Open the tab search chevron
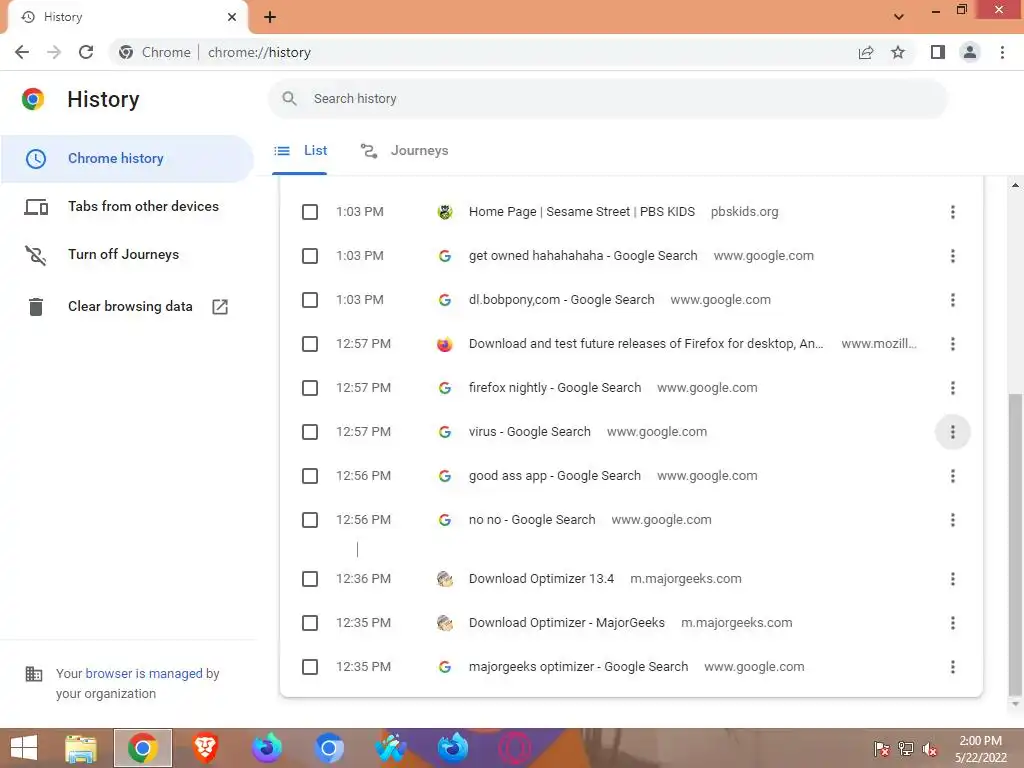This screenshot has height=768, width=1024. click(x=899, y=17)
